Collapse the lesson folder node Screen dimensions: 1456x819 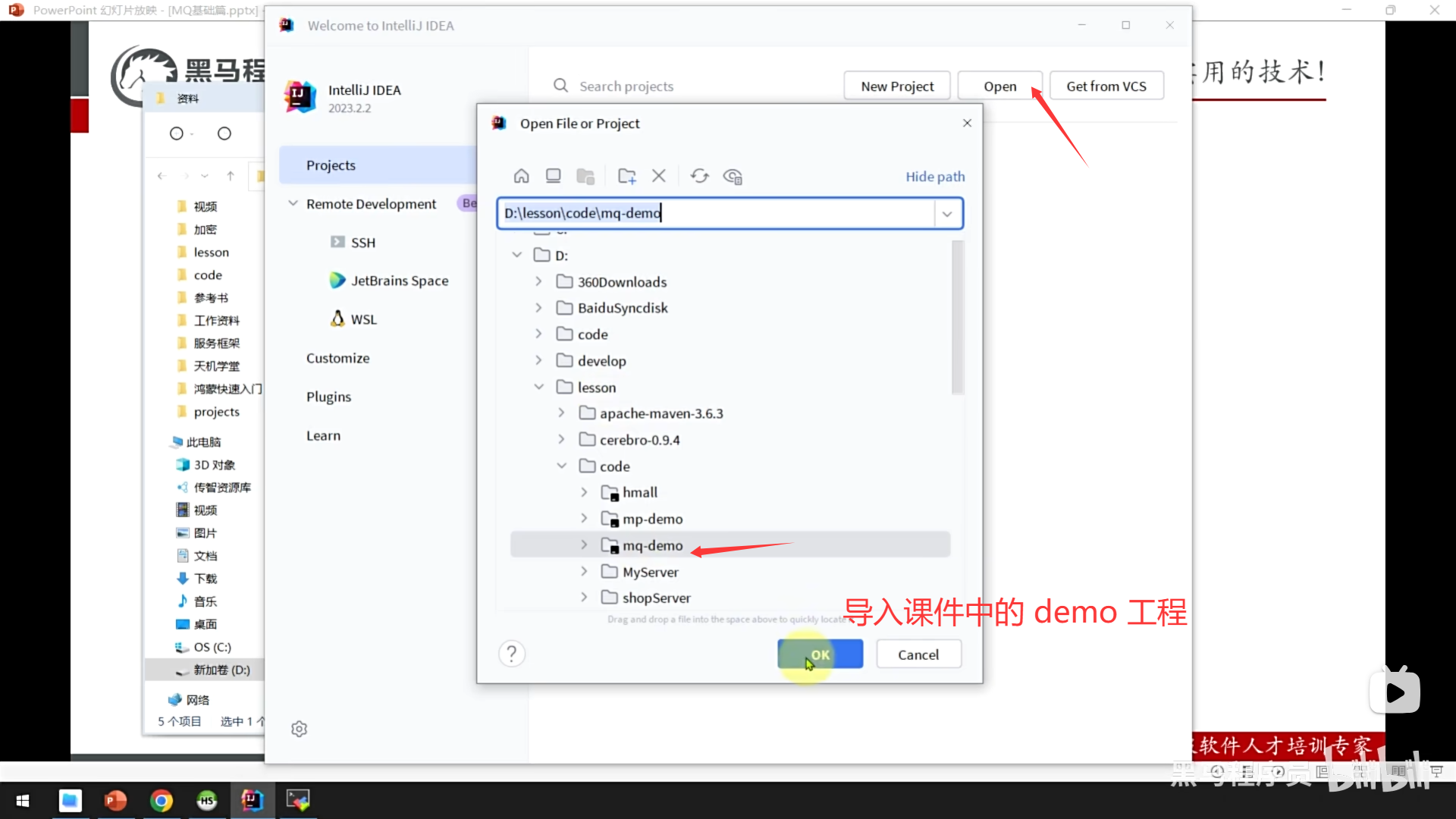[539, 387]
